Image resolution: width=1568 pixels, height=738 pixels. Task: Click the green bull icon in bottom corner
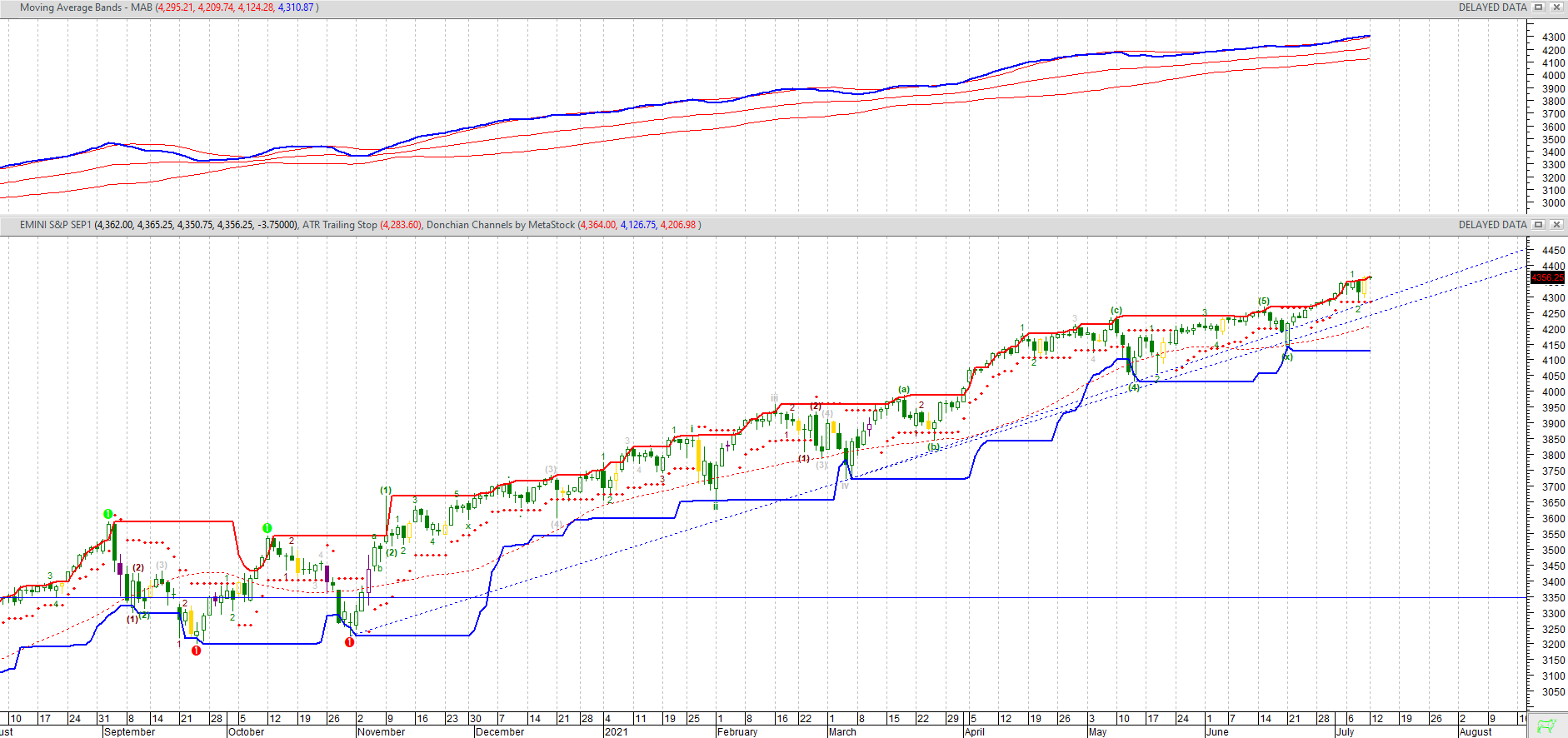(x=1547, y=726)
